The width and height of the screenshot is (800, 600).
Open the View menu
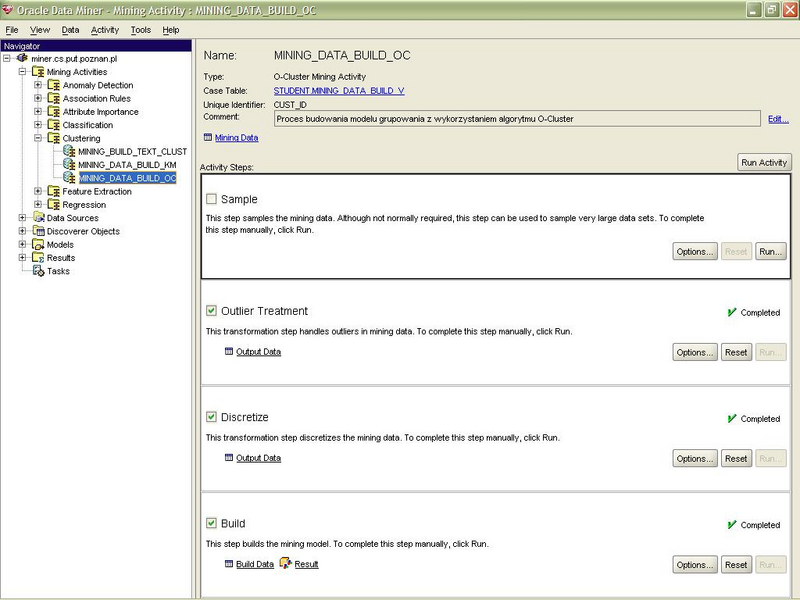pos(40,30)
